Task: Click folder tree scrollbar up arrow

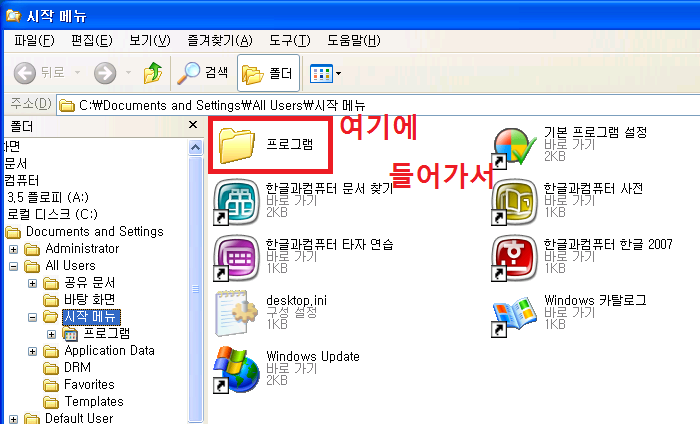Action: click(x=196, y=147)
